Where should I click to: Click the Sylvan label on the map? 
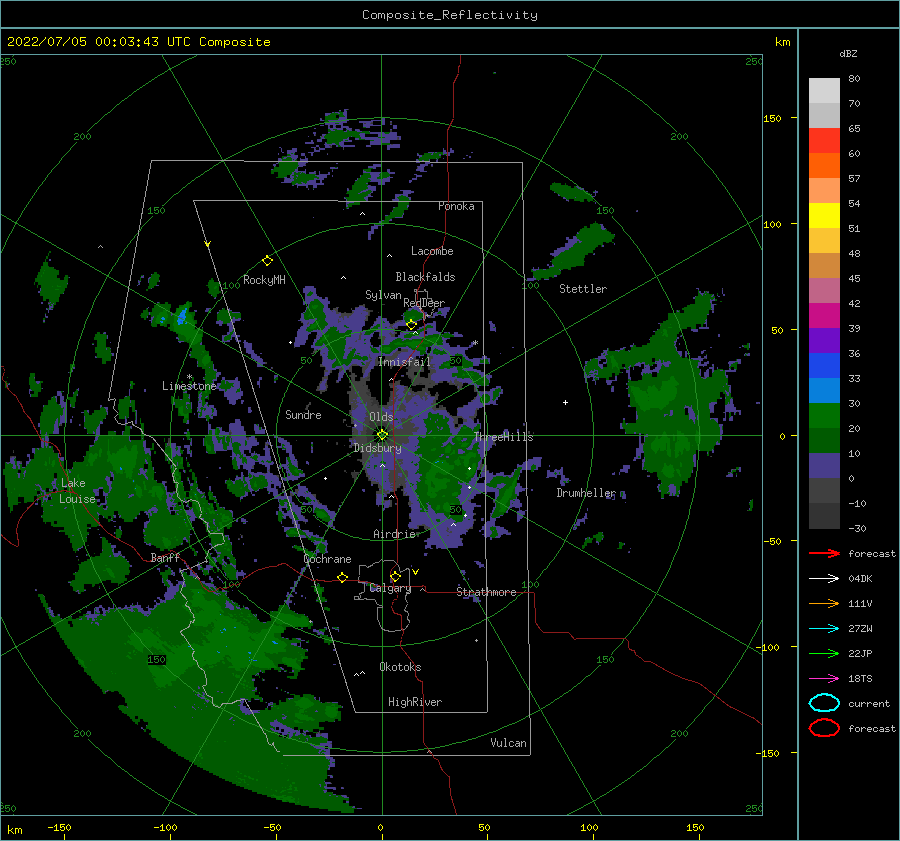383,295
